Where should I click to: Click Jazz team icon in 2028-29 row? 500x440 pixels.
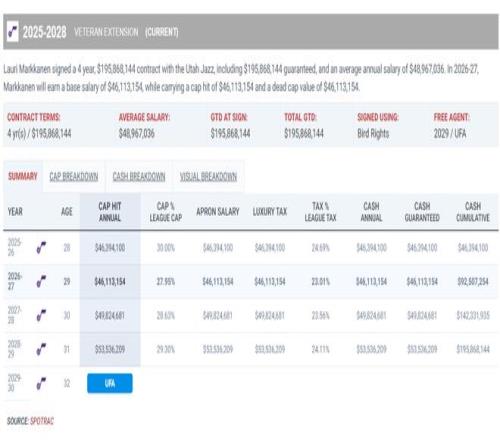41,349
